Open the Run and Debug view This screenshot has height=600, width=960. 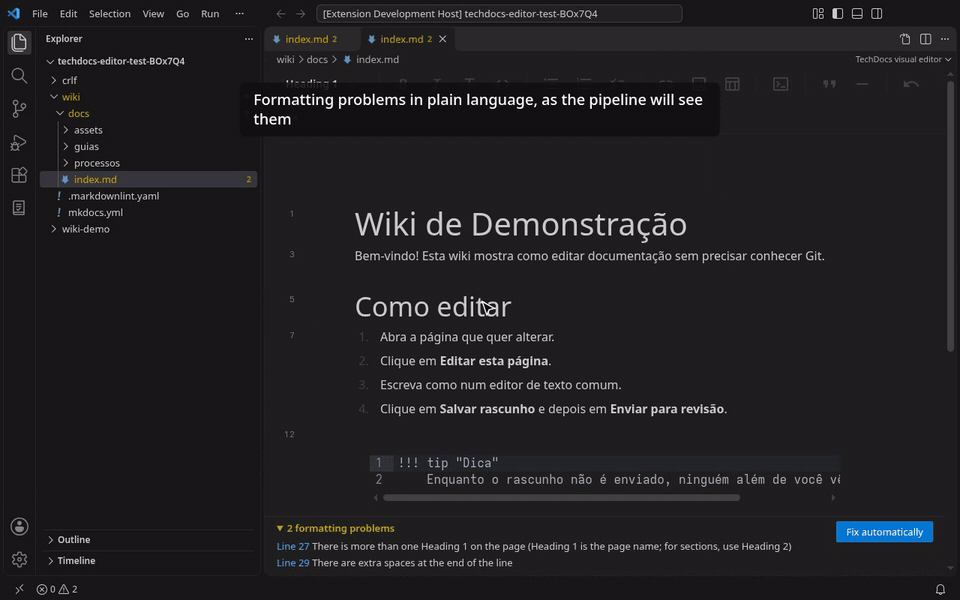pyautogui.click(x=19, y=142)
